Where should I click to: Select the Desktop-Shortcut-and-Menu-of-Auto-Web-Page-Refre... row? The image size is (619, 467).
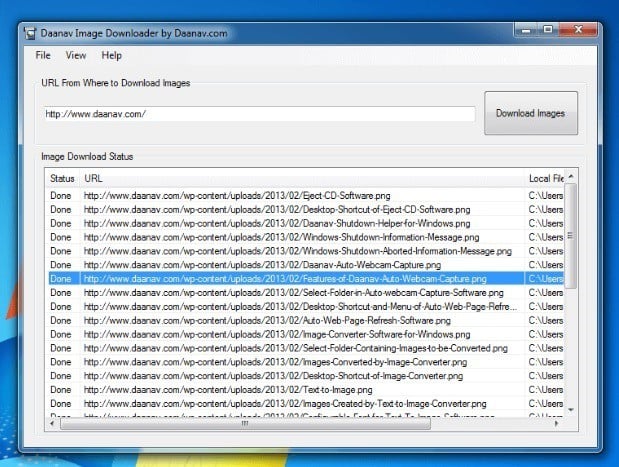point(306,306)
